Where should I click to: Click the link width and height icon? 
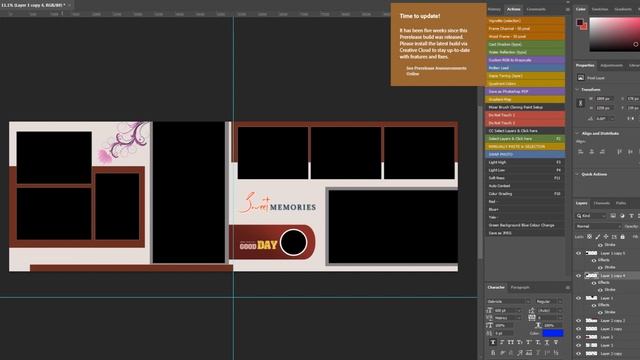coord(580,103)
